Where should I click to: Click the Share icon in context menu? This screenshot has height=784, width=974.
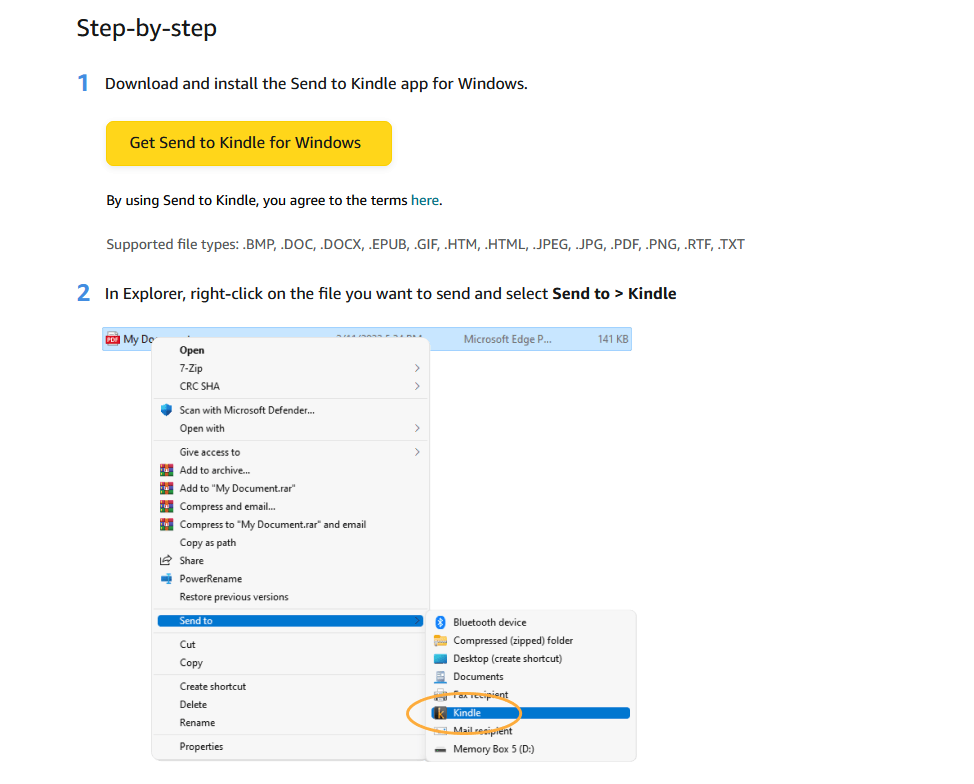pos(167,561)
